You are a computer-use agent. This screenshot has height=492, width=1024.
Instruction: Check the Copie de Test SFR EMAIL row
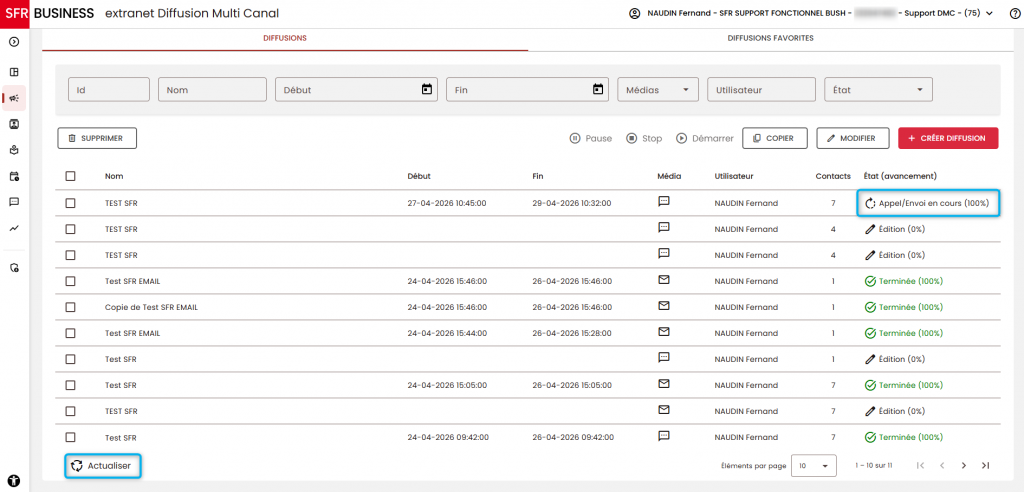click(71, 307)
